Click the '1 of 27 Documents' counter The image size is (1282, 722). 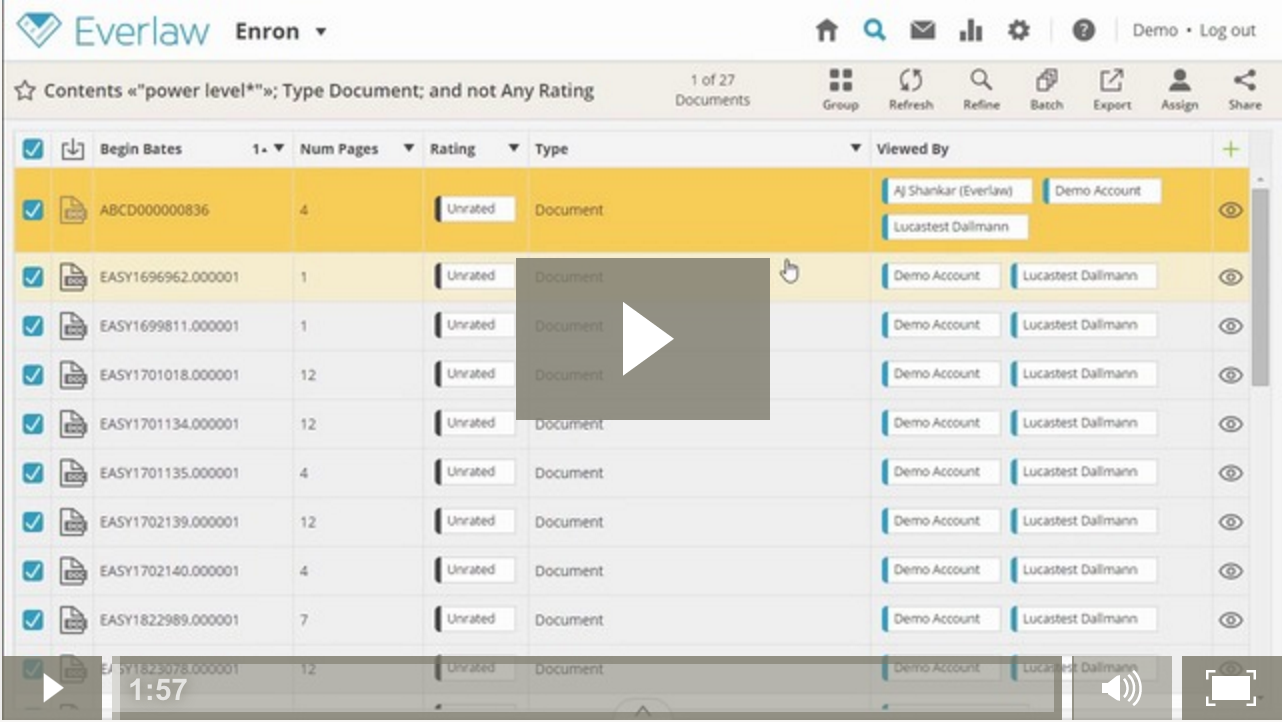pyautogui.click(x=712, y=90)
